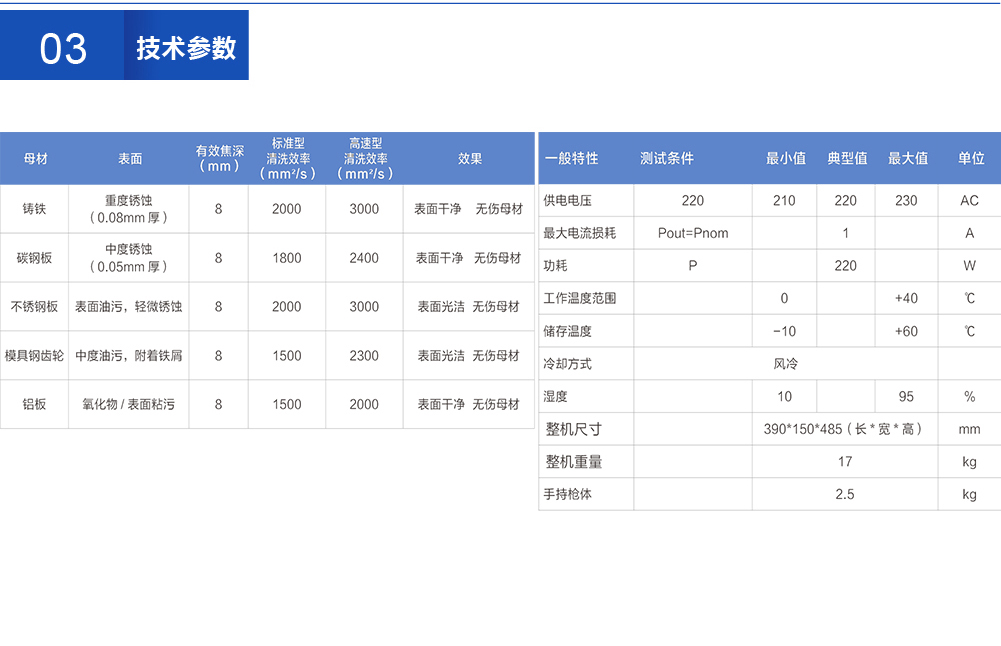Click the 表面油污，轻微锈蚀 cell
Screen dimensions: 1001x646
(128, 306)
